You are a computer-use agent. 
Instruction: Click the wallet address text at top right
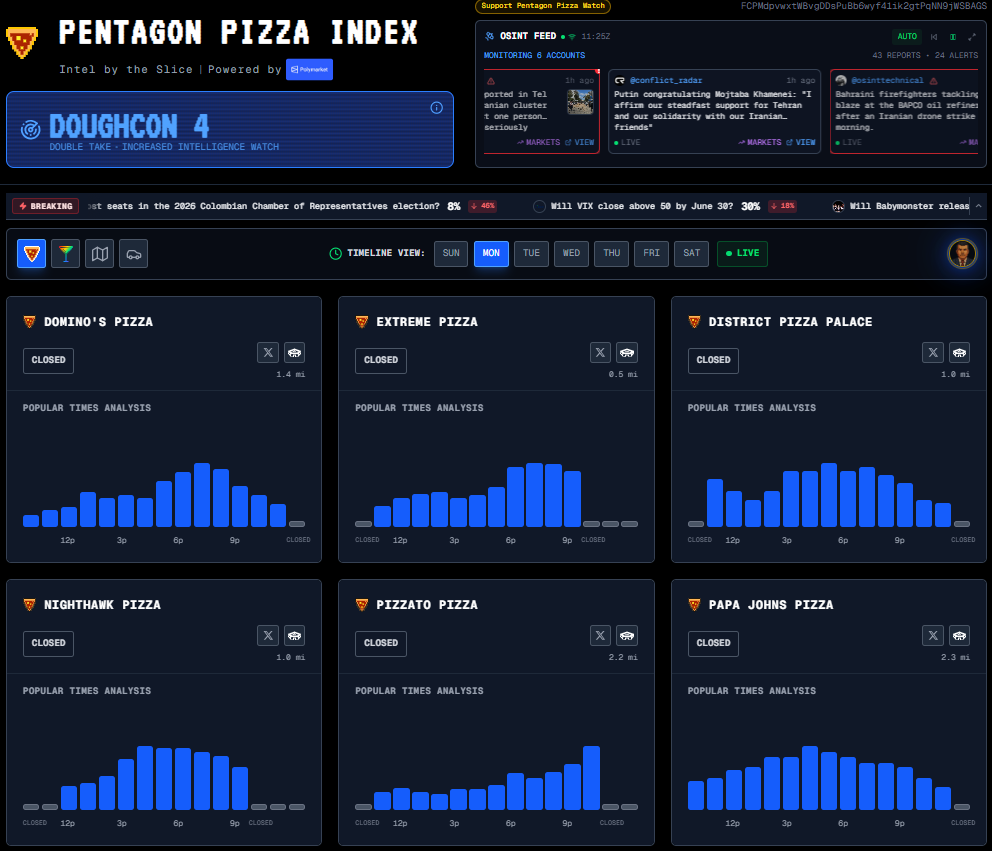point(864,6)
